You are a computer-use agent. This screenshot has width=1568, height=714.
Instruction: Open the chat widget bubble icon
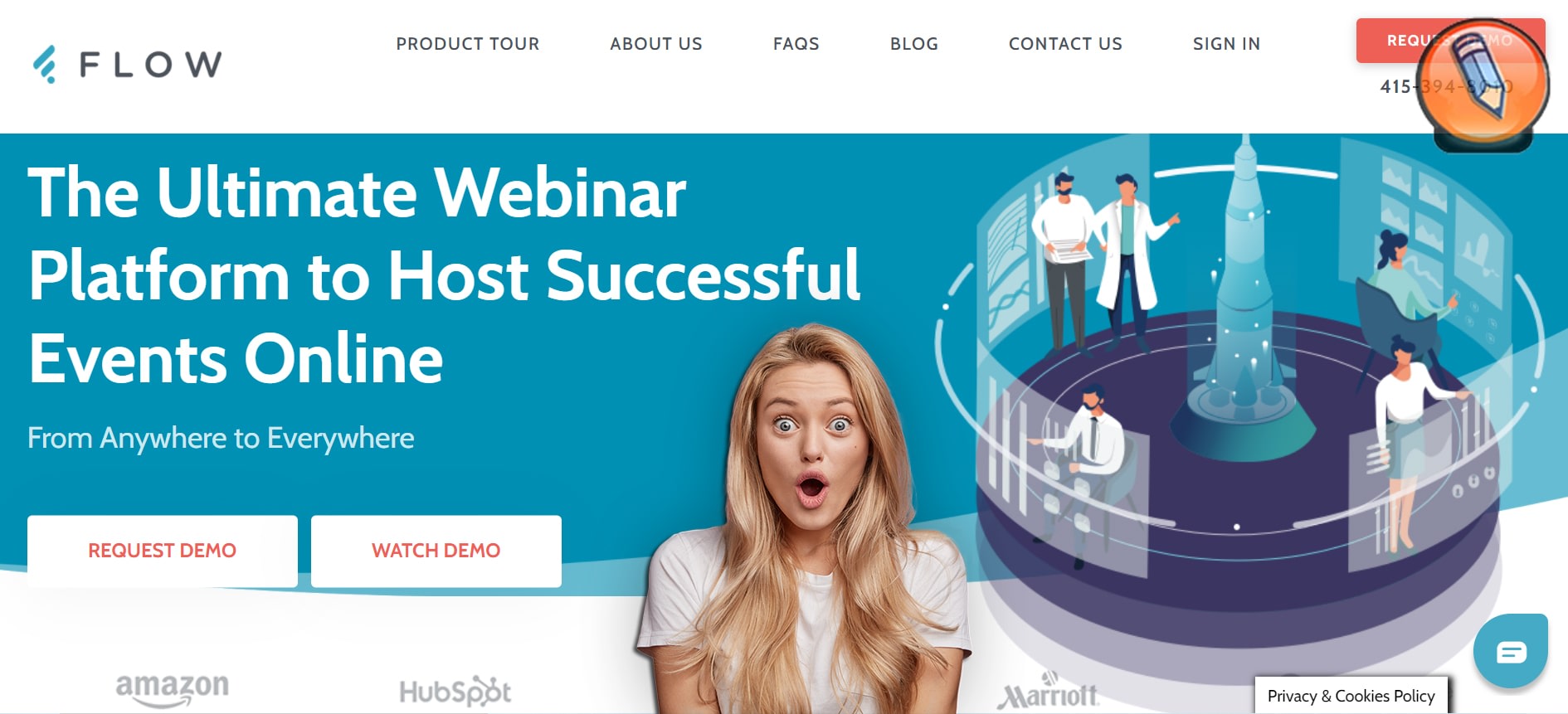coord(1511,651)
